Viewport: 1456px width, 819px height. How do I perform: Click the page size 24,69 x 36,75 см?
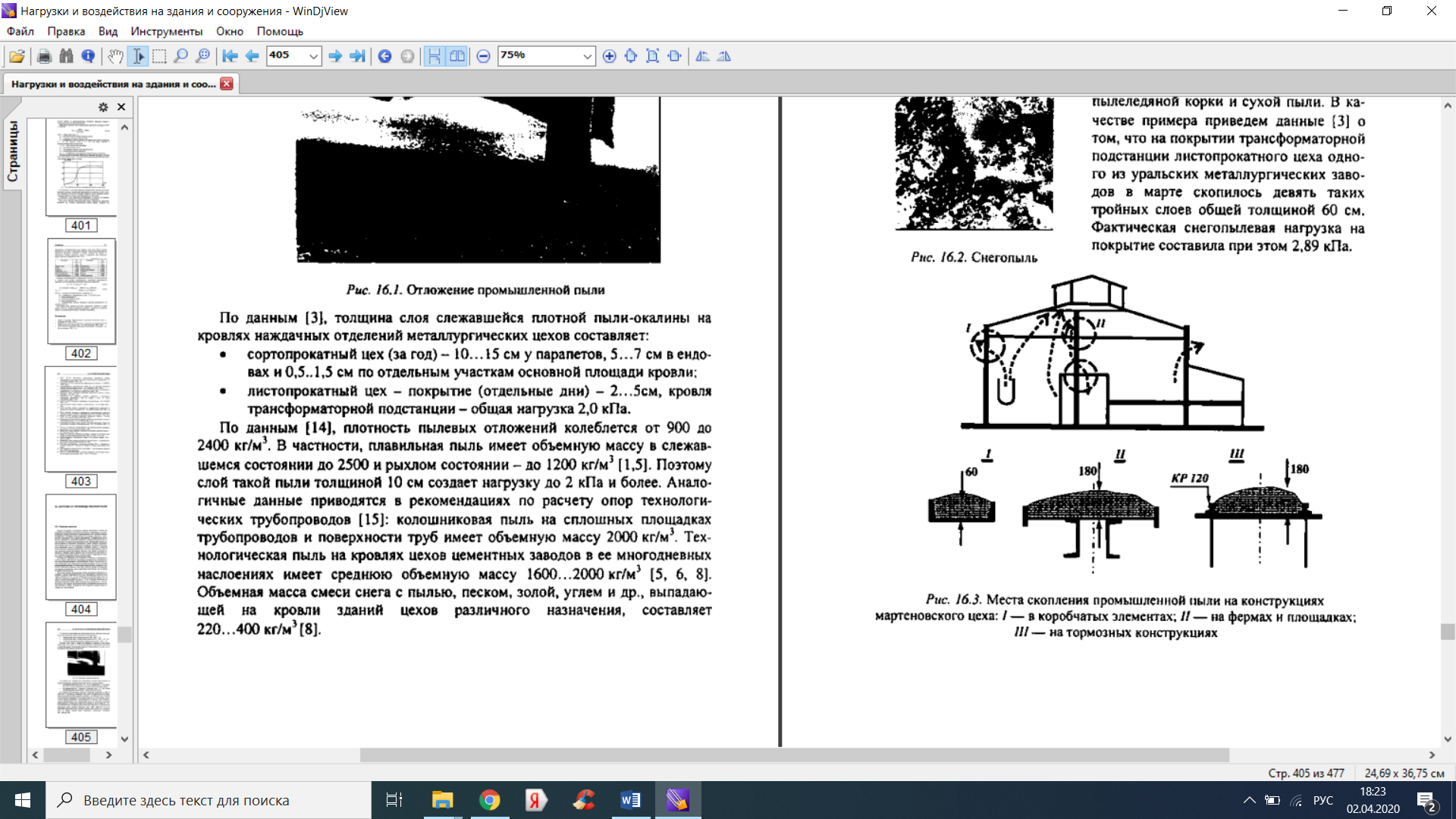click(1404, 773)
